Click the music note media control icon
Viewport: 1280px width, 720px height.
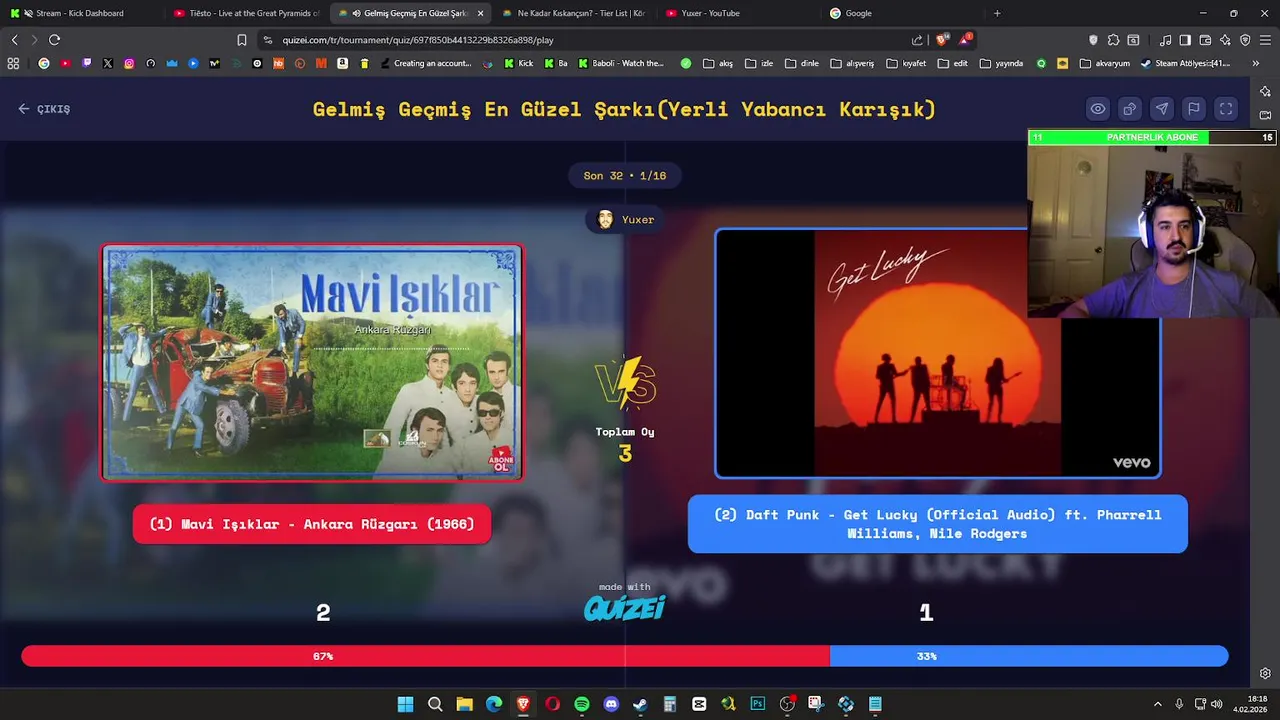pyautogui.click(x=1165, y=40)
